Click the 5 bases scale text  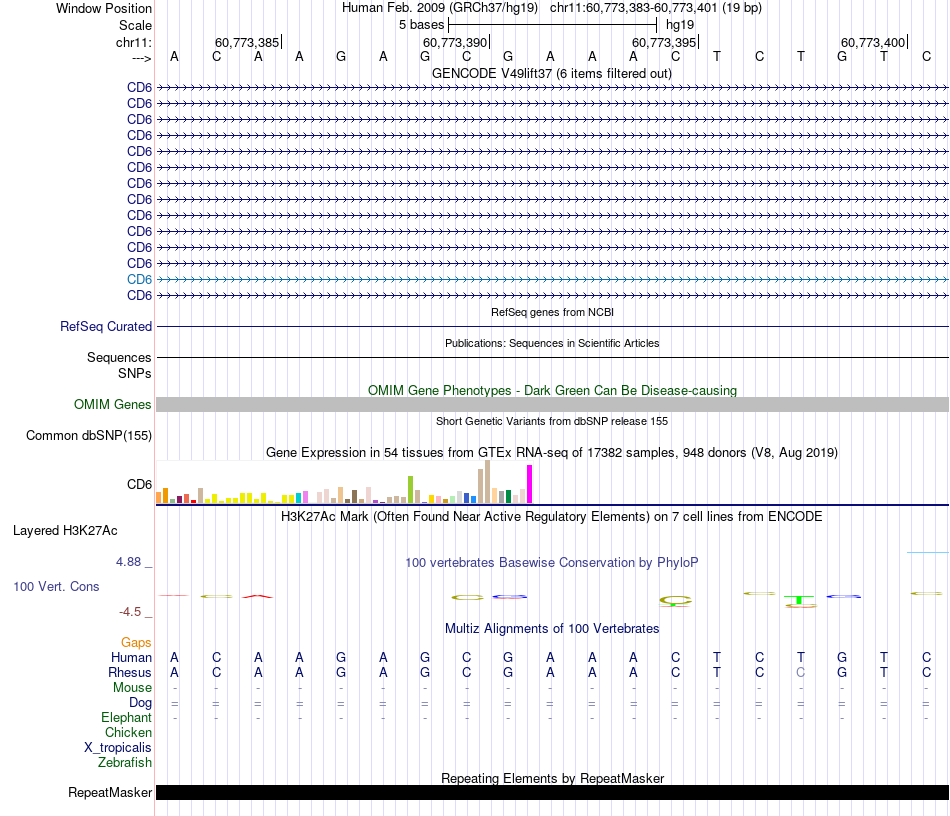pos(421,25)
